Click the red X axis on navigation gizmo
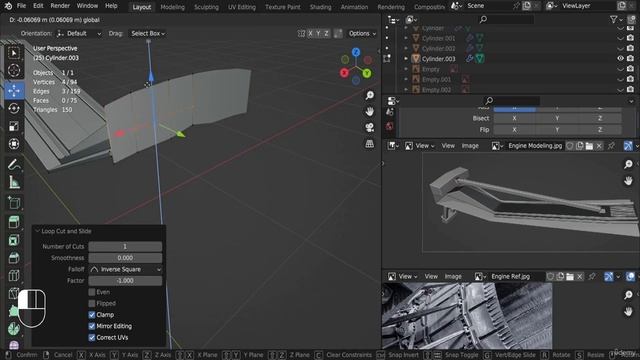The width and height of the screenshot is (640, 360). pyautogui.click(x=344, y=73)
